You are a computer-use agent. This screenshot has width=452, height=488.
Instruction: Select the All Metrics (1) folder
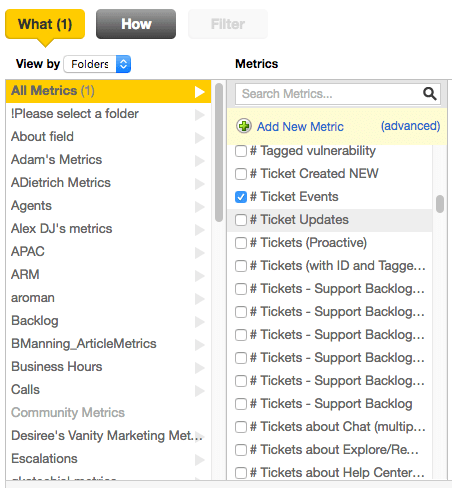[x=108, y=91]
